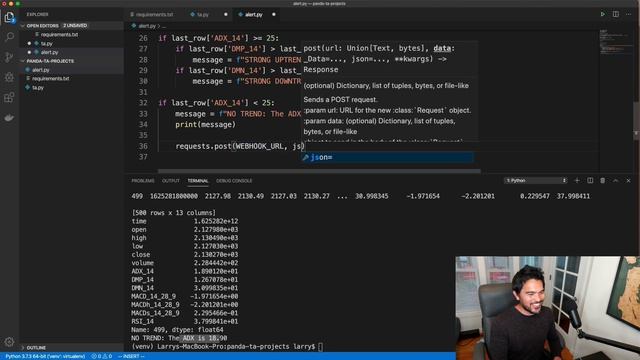
Task: Kill the terminal with trash icon
Action: point(602,180)
